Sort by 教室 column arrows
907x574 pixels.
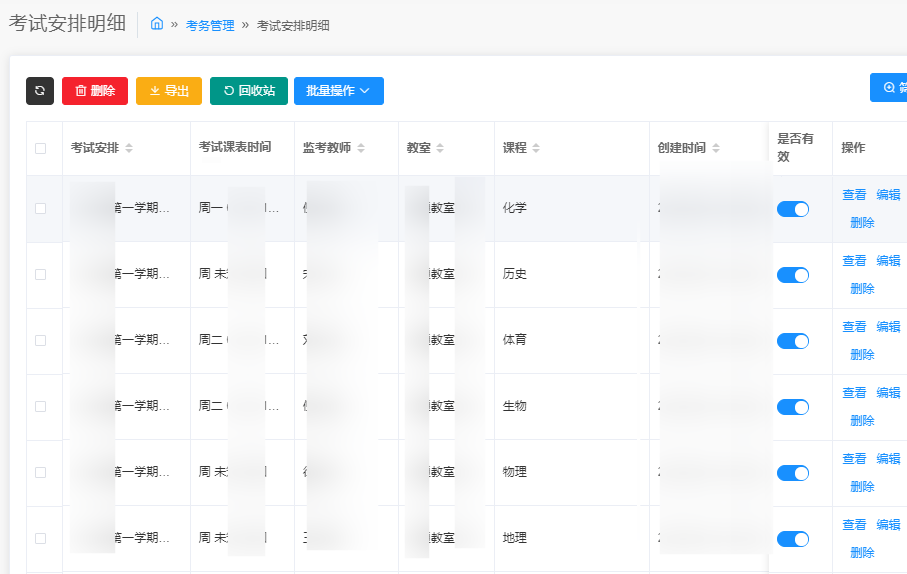(440, 148)
